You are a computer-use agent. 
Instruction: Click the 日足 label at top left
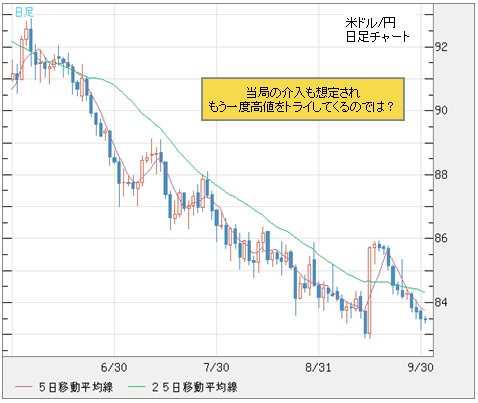[x=24, y=12]
